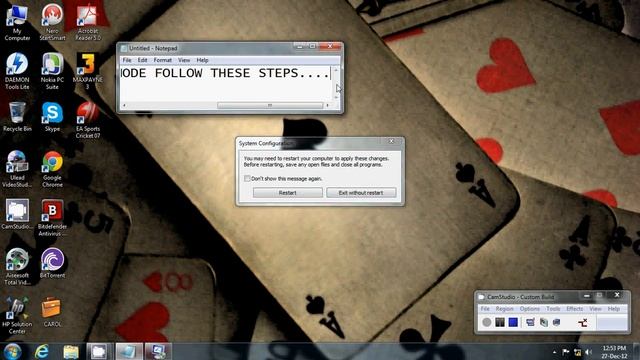Open CamStudio View menu
640x360 pixels.
(595, 309)
